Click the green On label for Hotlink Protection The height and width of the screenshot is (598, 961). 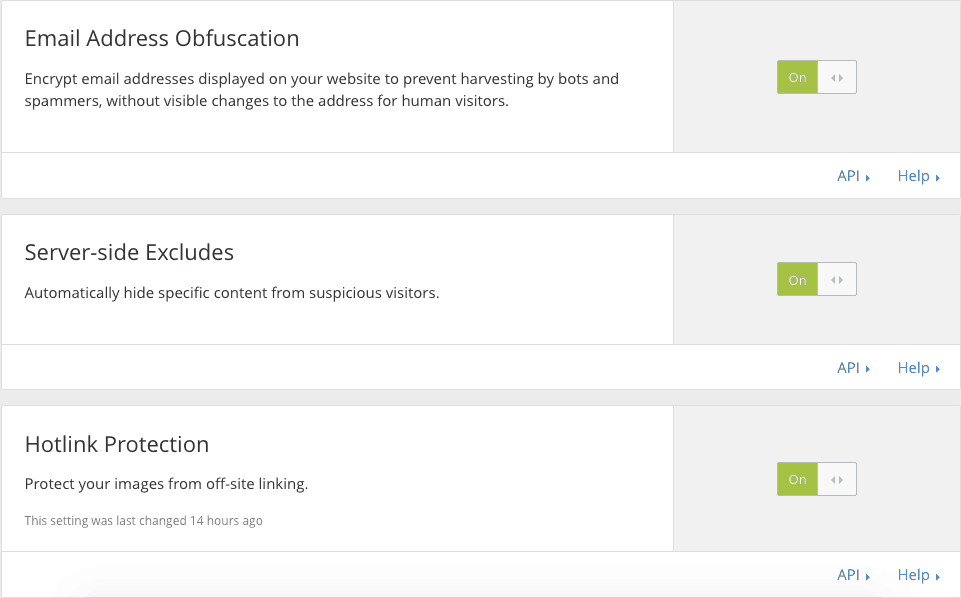click(797, 479)
